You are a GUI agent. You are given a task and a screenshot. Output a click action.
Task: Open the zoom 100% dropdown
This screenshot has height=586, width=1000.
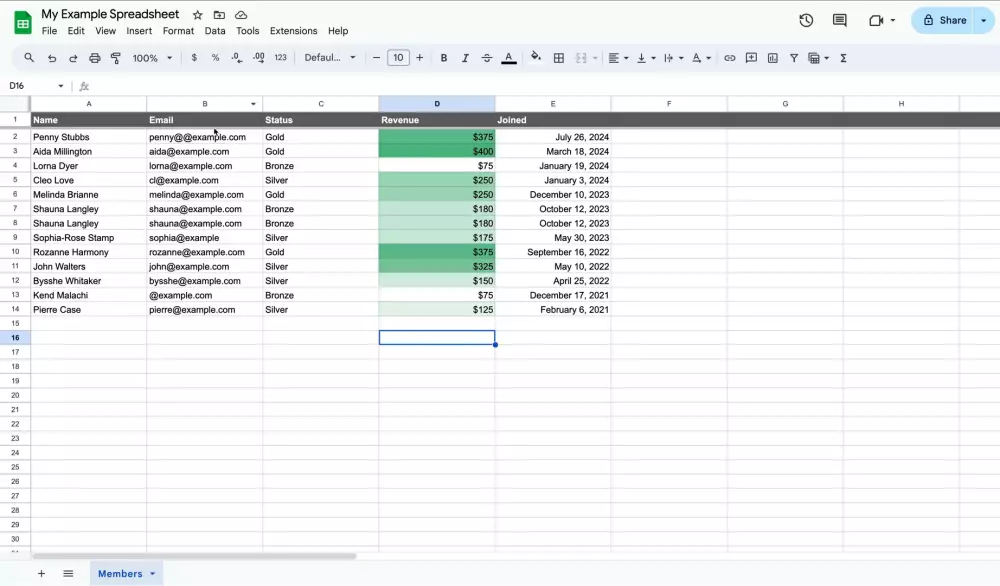pyautogui.click(x=152, y=58)
